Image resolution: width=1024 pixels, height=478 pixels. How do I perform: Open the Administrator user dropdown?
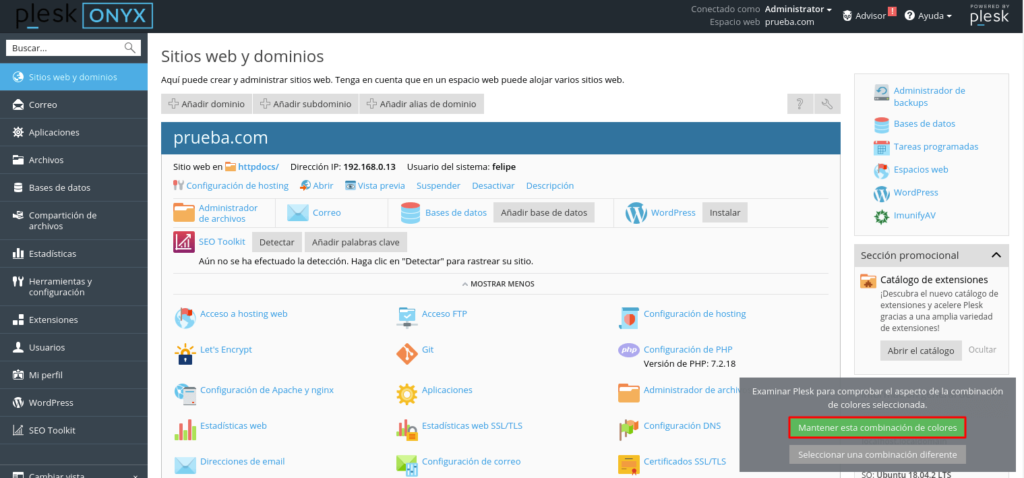799,9
